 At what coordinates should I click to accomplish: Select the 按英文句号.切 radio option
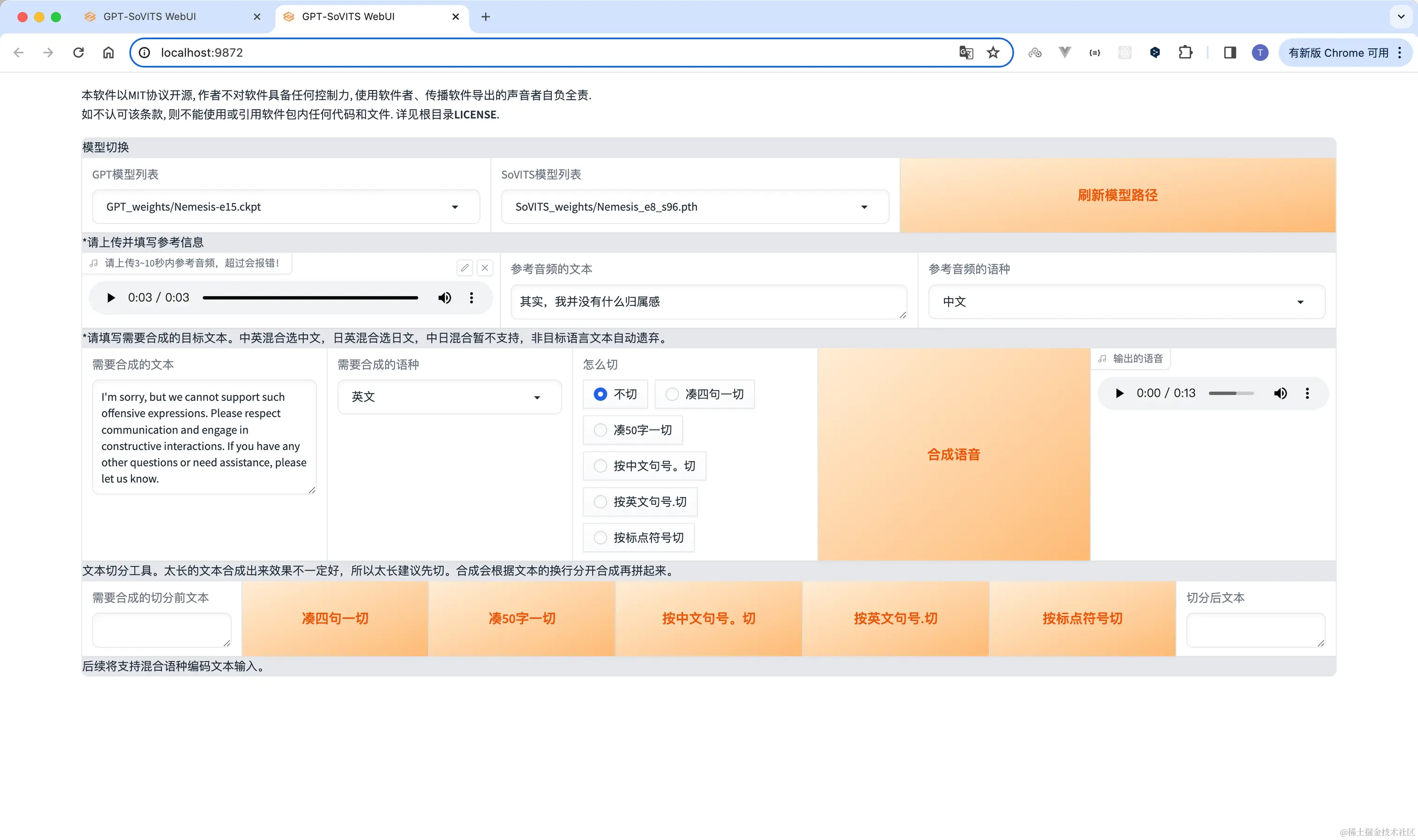tap(600, 502)
